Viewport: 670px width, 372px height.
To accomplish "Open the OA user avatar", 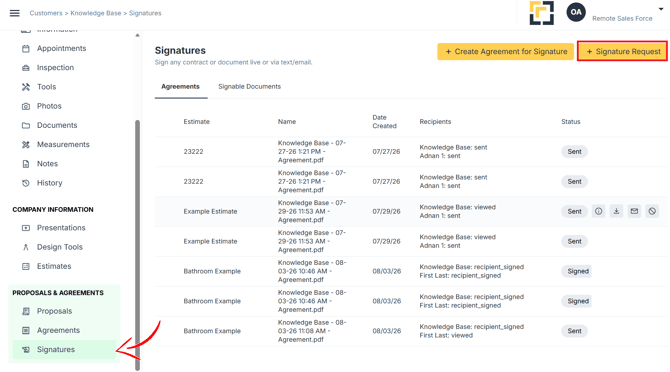I will (576, 12).
